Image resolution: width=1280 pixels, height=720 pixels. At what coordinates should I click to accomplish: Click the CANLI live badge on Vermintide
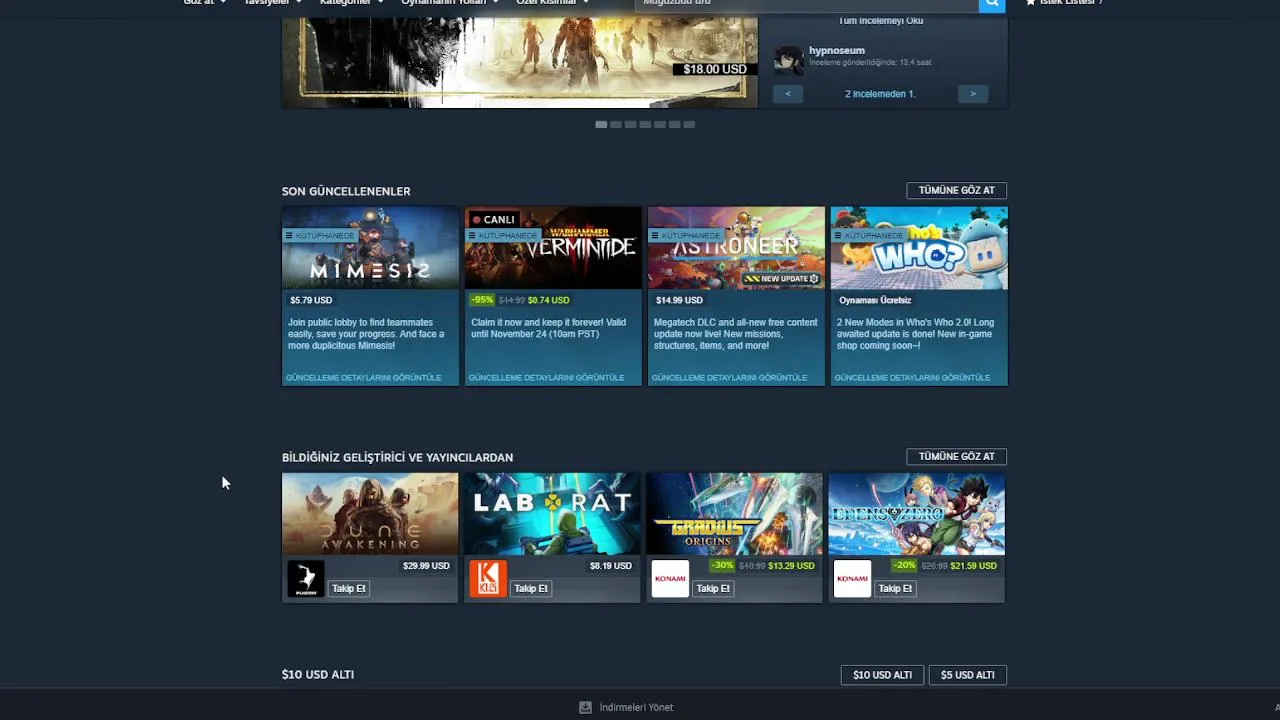tap(494, 220)
